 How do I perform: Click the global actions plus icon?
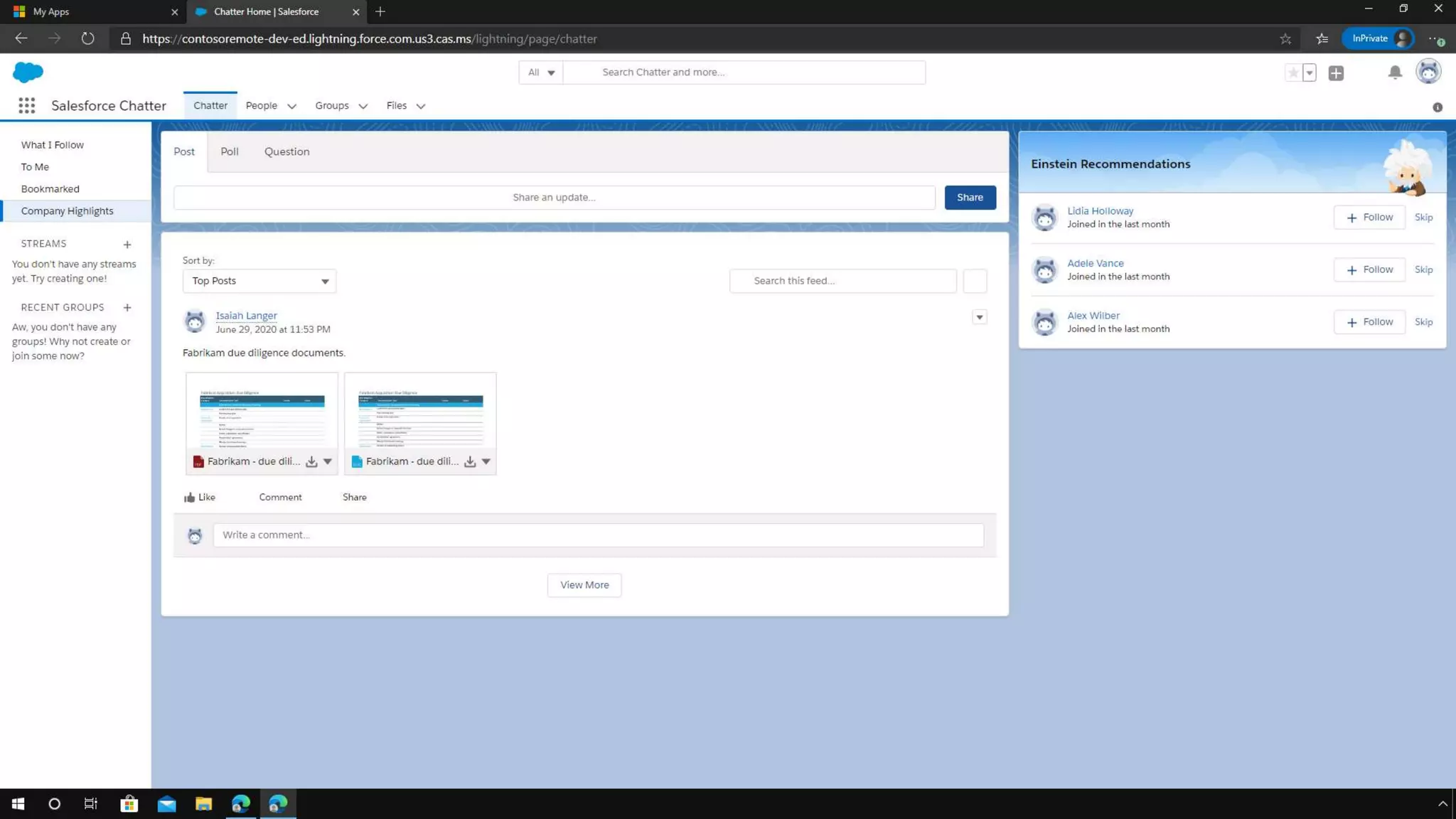(1336, 73)
